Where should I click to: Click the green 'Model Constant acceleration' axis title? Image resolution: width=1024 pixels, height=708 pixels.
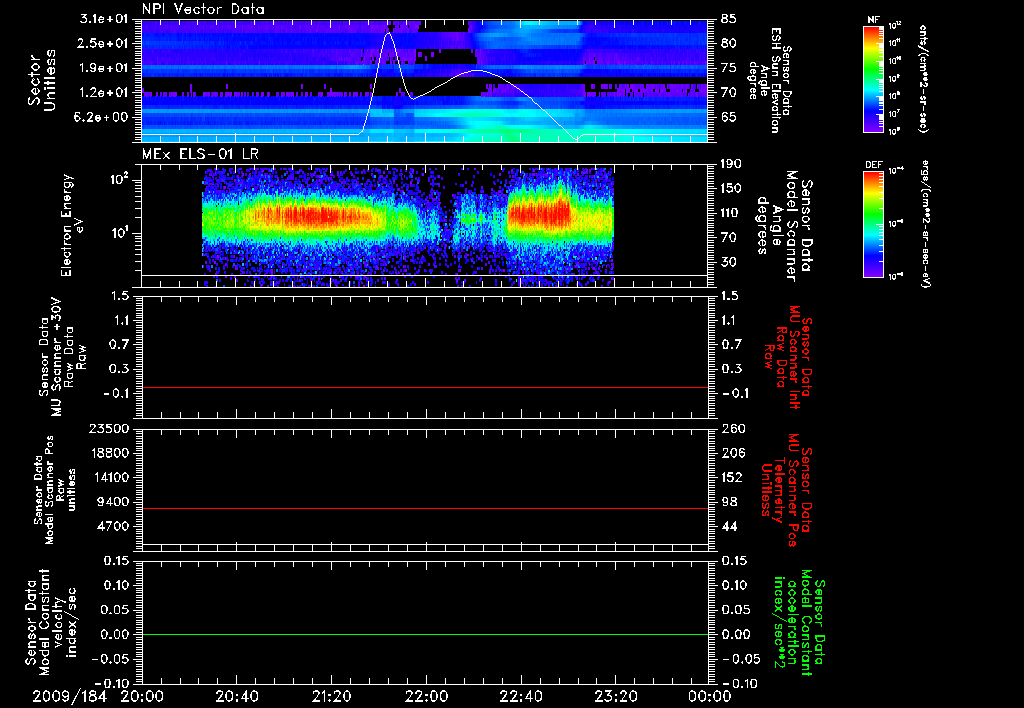point(799,622)
